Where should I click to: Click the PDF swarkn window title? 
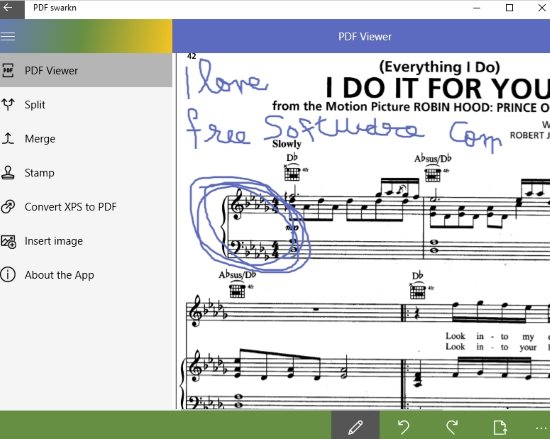coord(55,8)
